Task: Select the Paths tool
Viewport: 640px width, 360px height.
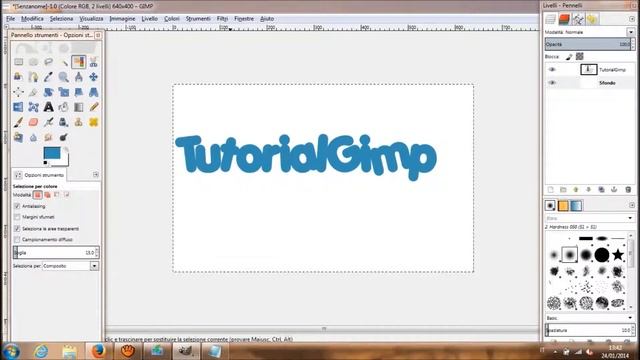Action: [x=33, y=77]
